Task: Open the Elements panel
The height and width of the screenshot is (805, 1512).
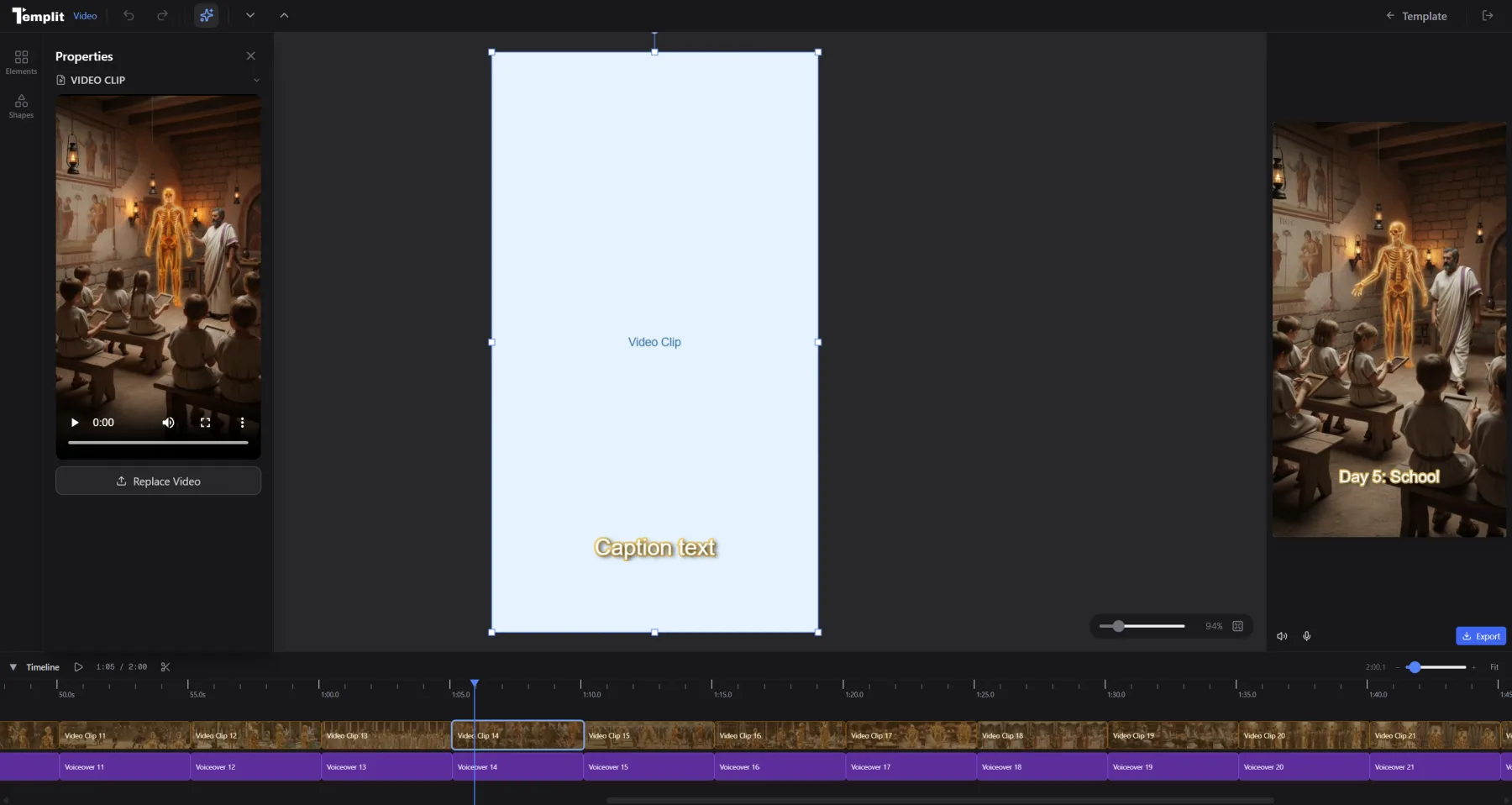Action: [21, 61]
